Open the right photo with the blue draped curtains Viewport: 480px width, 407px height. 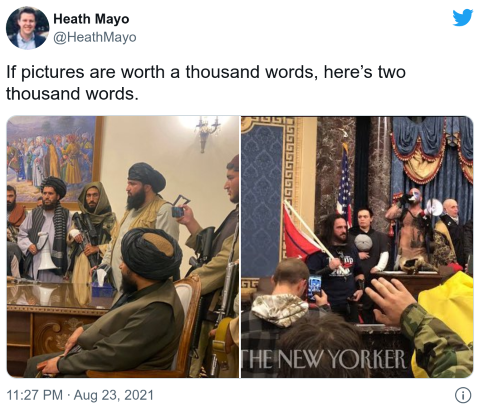357,247
